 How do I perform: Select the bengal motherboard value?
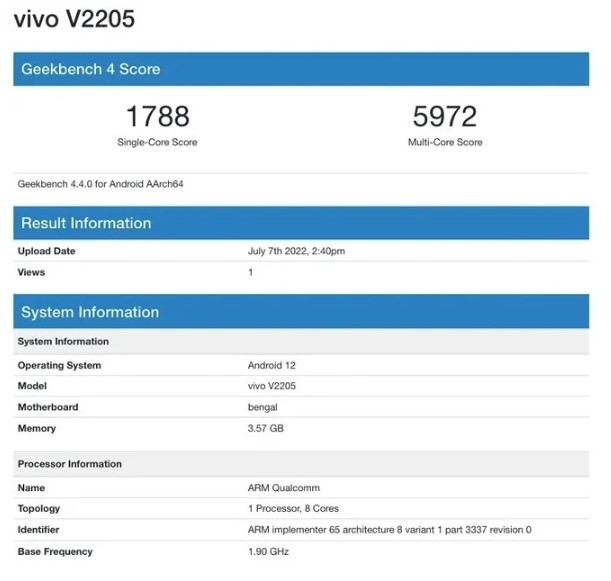pyautogui.click(x=263, y=408)
